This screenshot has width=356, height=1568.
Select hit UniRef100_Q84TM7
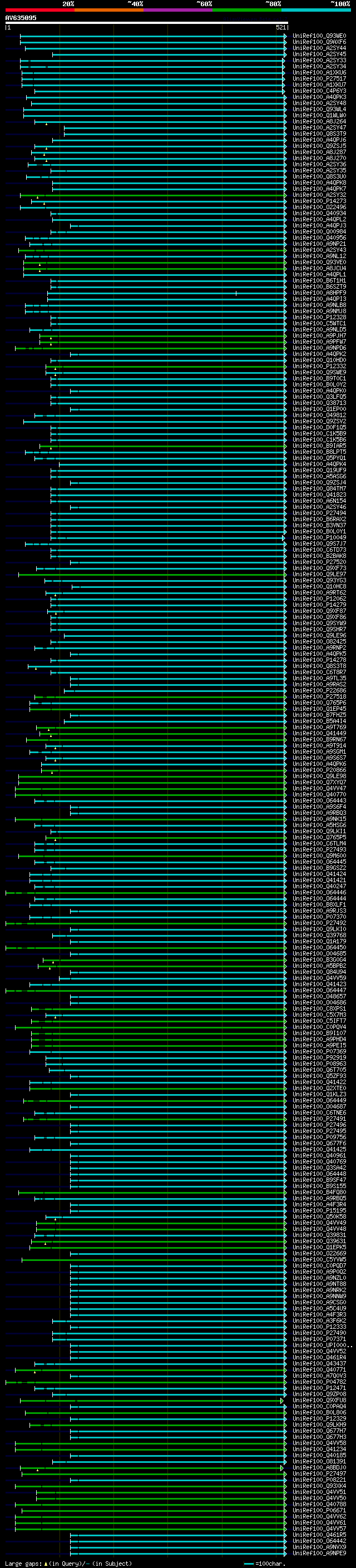pos(319,489)
